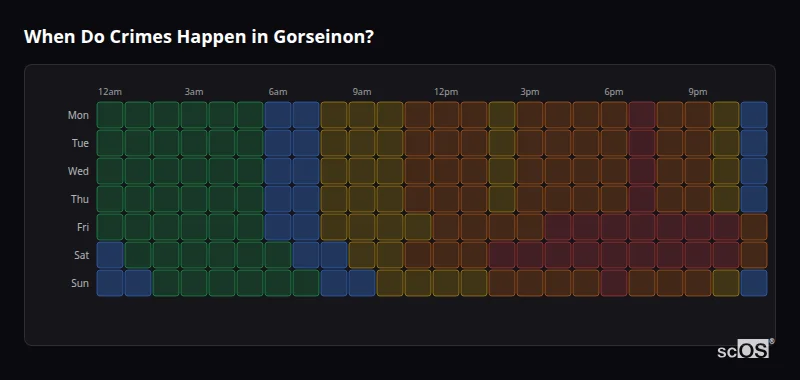Click the '12am' hour label

[x=110, y=92]
